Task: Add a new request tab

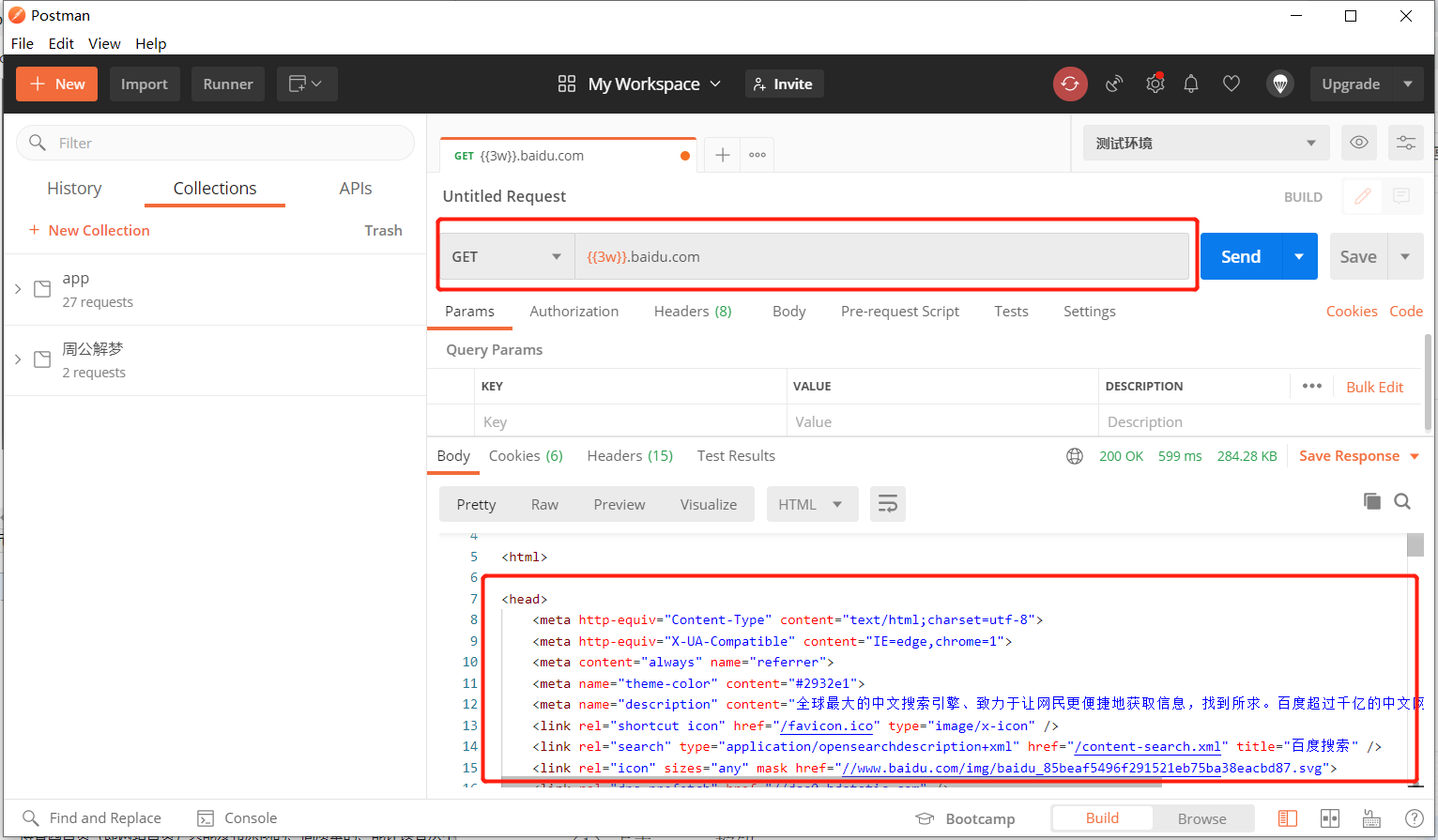Action: click(722, 155)
